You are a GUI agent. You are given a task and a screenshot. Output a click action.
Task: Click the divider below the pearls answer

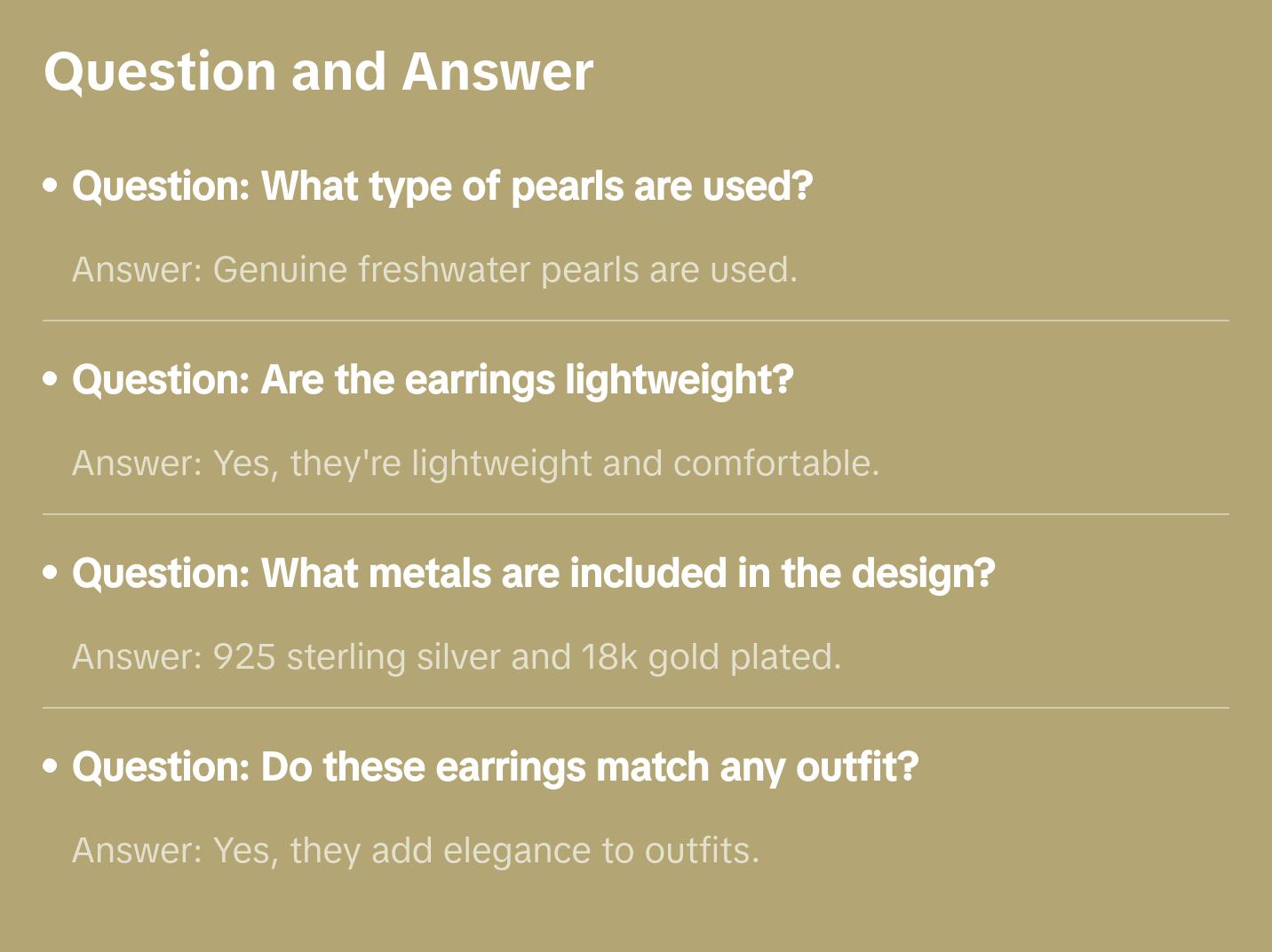click(636, 321)
